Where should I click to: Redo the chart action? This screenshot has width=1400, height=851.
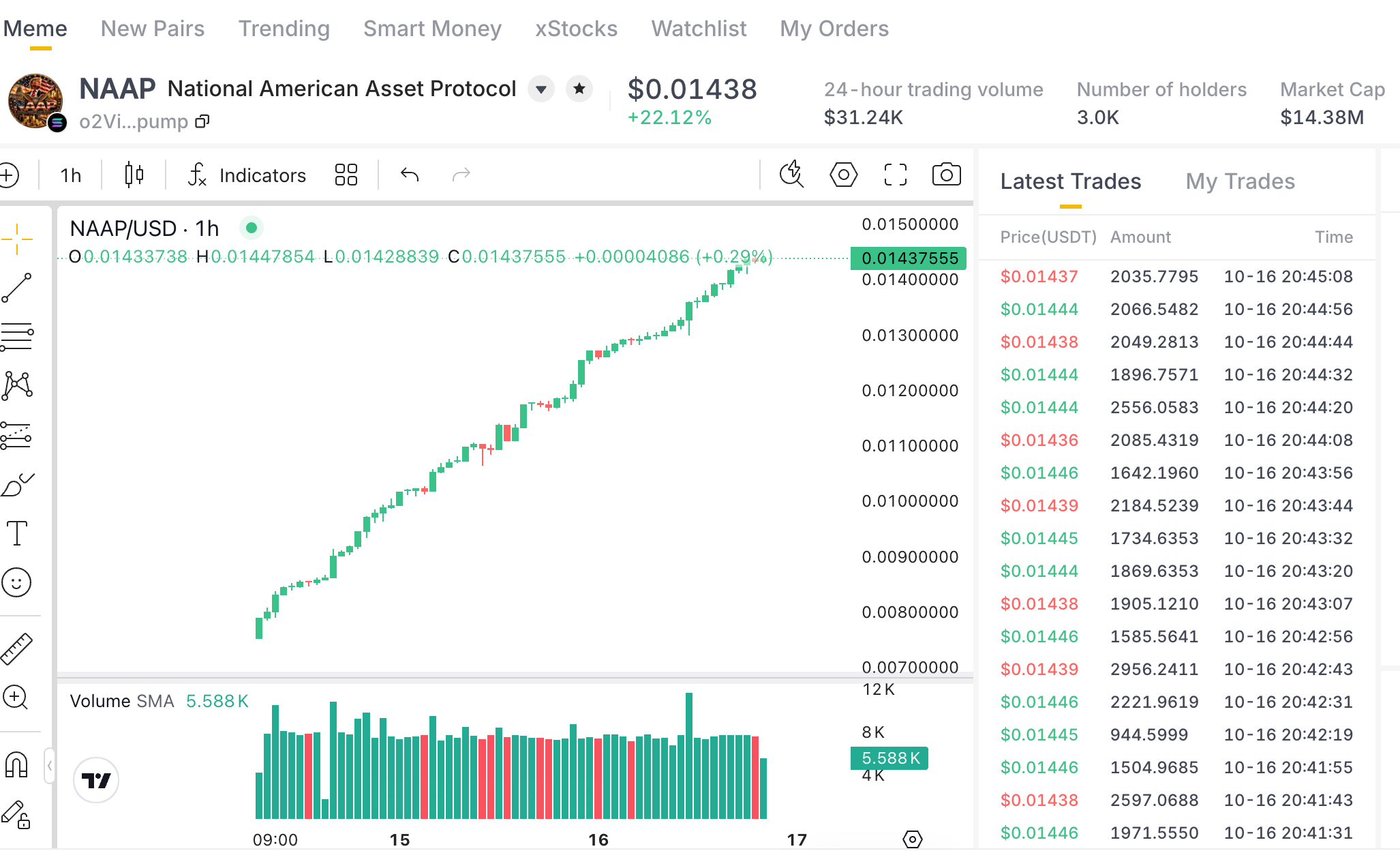point(461,175)
